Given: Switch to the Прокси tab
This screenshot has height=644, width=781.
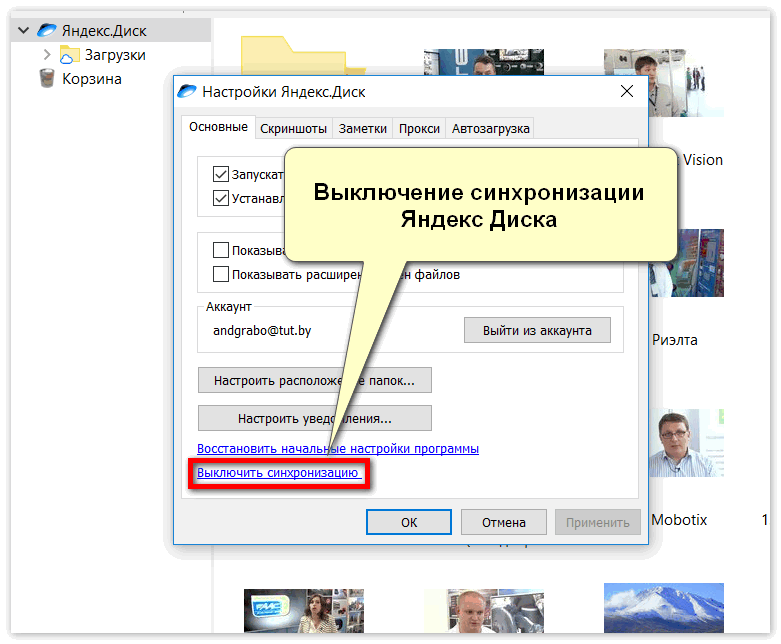Looking at the screenshot, I should 419,129.
